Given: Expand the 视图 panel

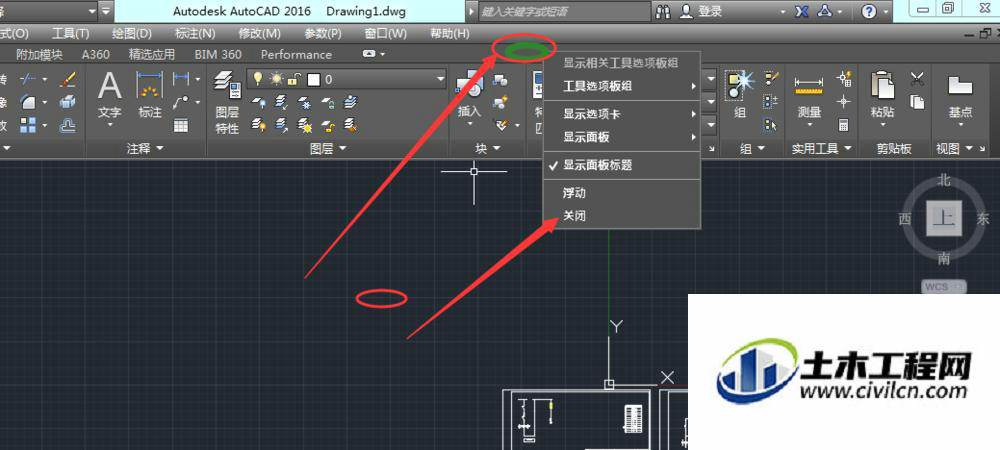Looking at the screenshot, I should click(x=954, y=149).
